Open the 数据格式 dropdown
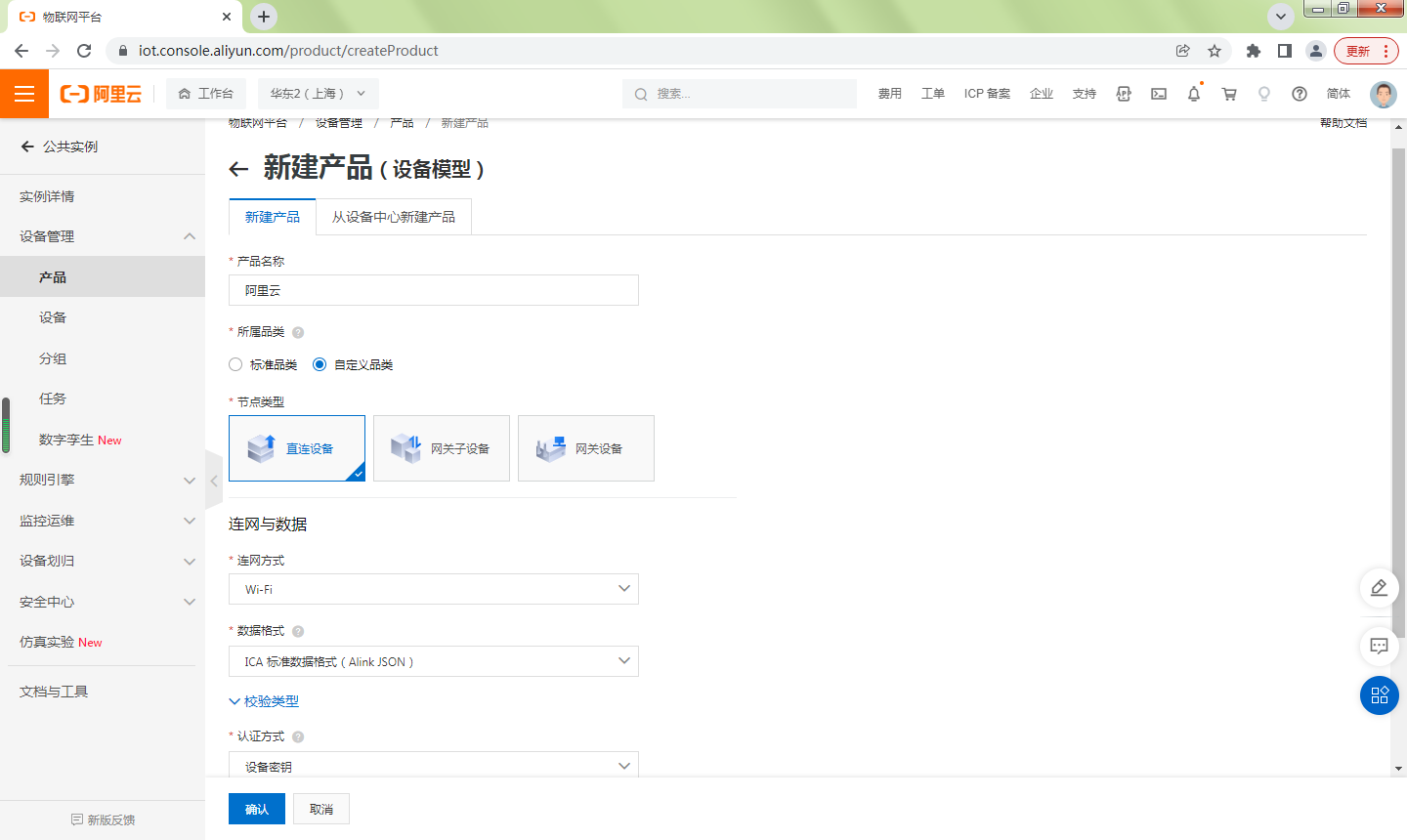This screenshot has height=840, width=1407. pyautogui.click(x=434, y=661)
